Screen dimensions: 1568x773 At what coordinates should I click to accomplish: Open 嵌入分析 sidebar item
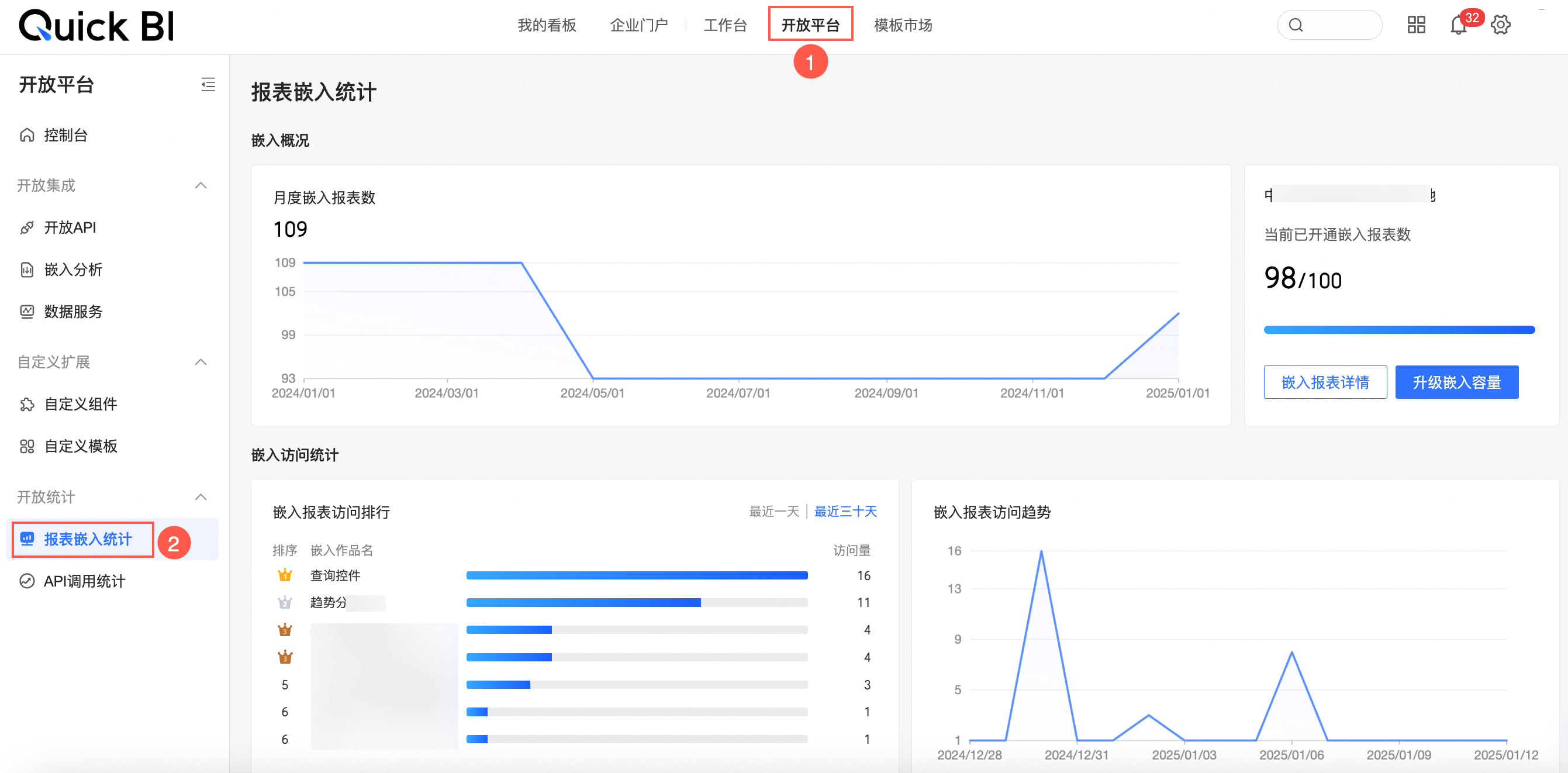[72, 270]
